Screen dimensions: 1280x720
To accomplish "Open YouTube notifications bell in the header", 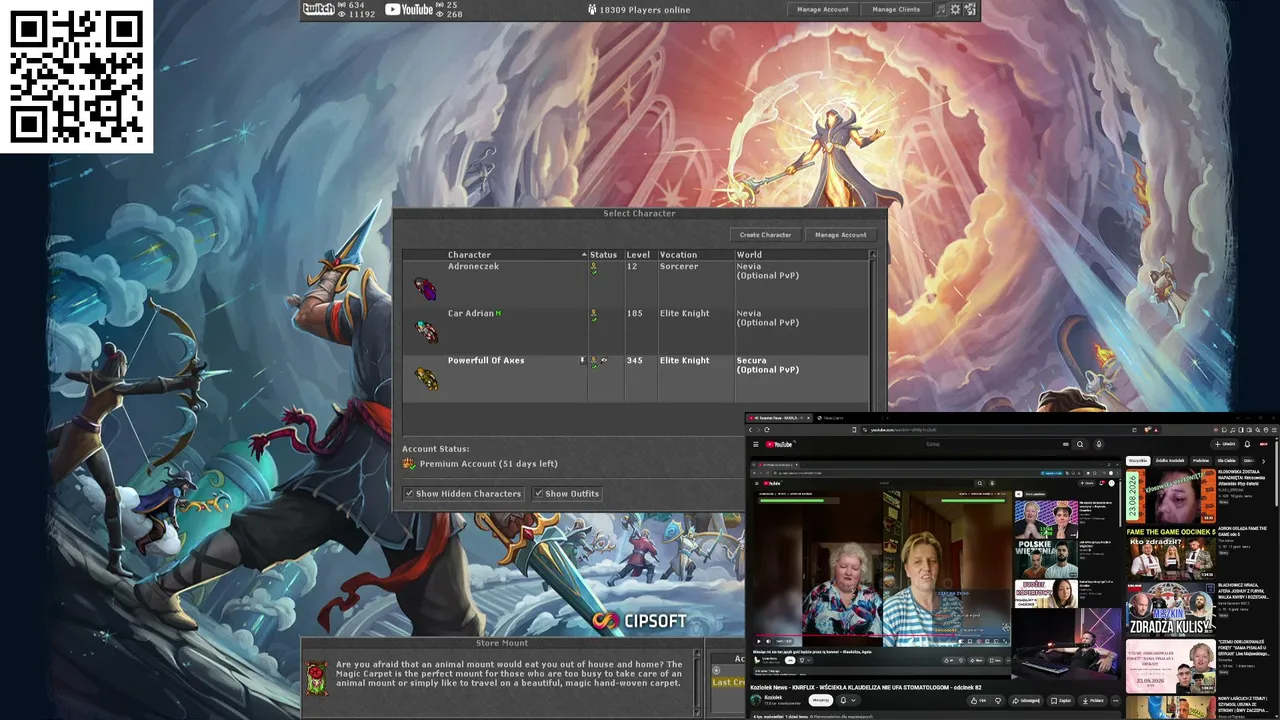I will 1247,444.
